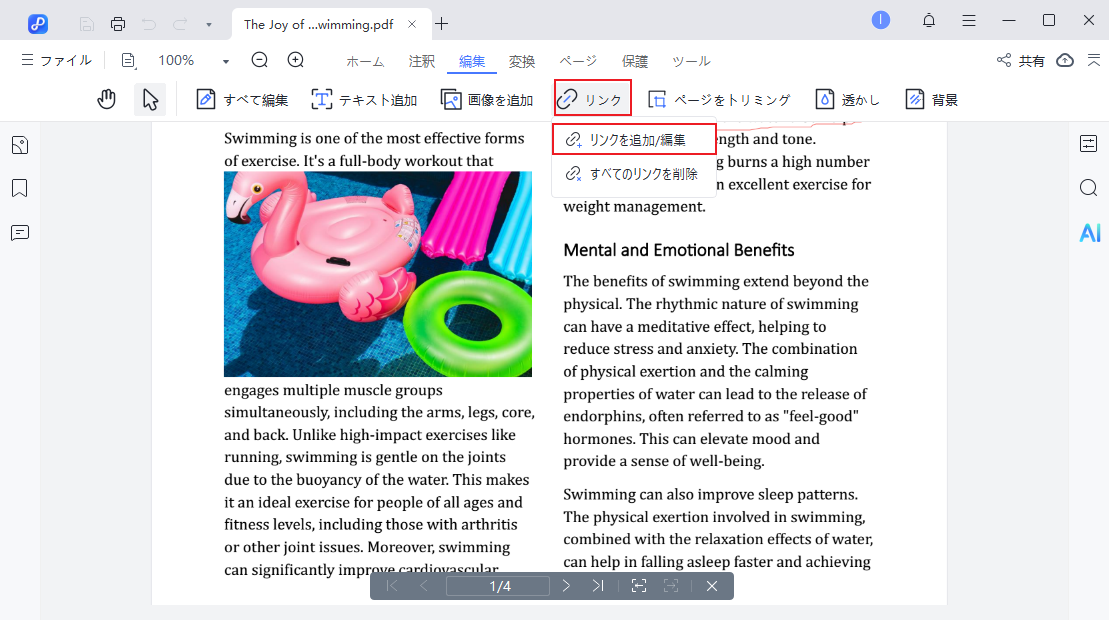Open the ファイル menu
The width and height of the screenshot is (1109, 620).
coord(57,61)
